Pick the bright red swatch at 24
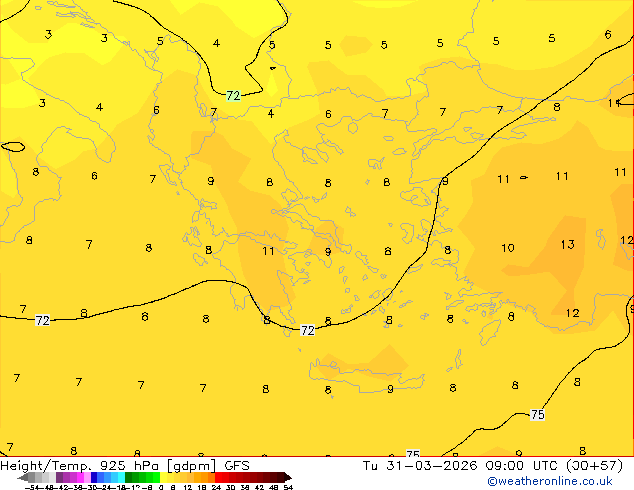634x490 pixels. pyautogui.click(x=218, y=478)
